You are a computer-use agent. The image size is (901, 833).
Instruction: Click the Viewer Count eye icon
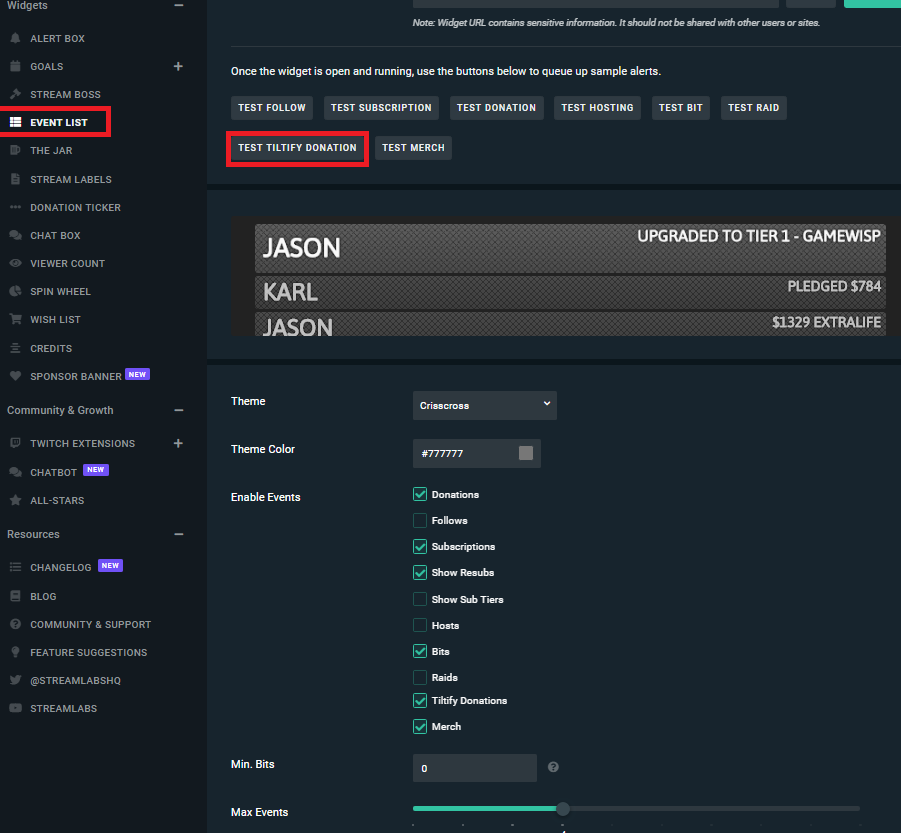15,263
